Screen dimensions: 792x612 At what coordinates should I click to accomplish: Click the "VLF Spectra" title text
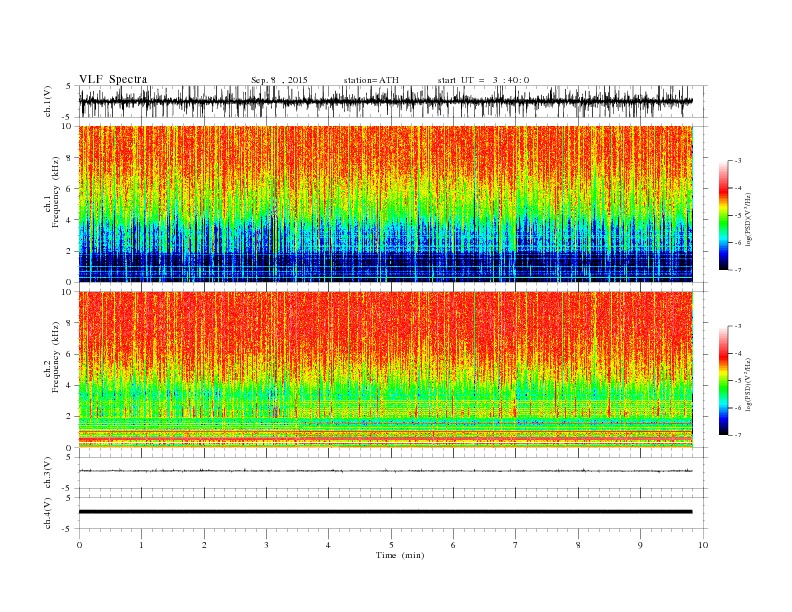point(113,79)
